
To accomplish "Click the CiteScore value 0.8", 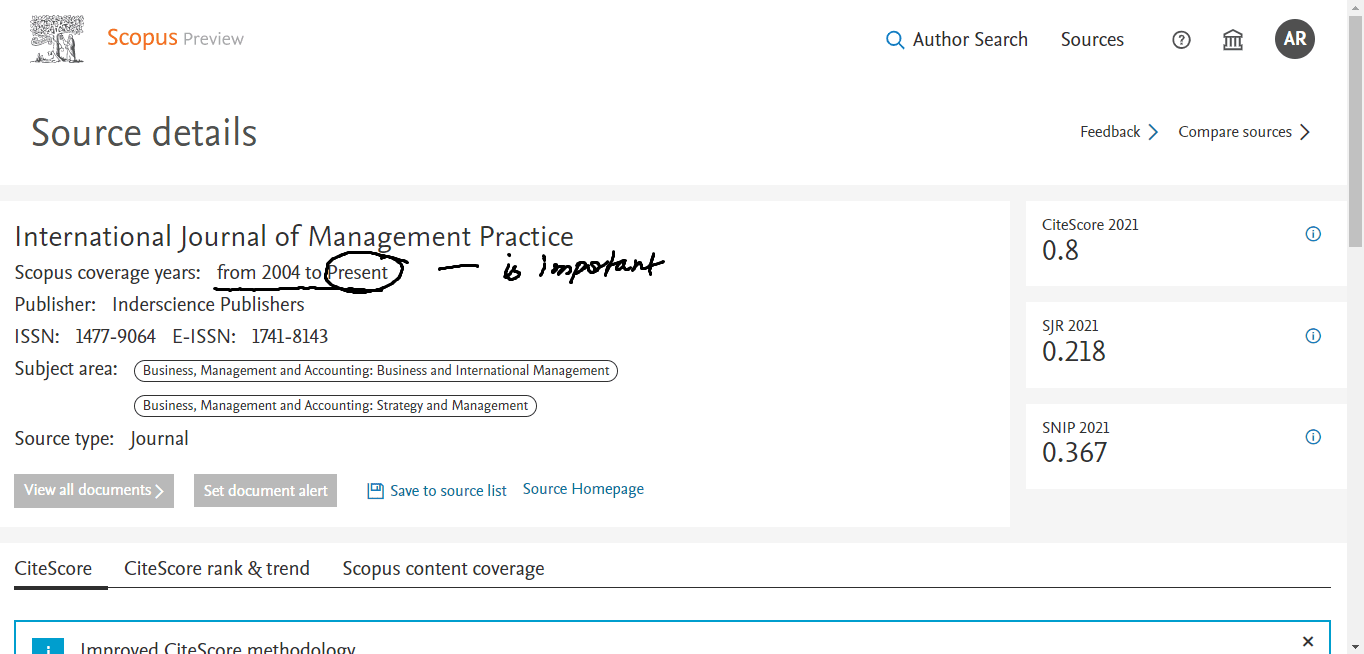I will (1060, 250).
